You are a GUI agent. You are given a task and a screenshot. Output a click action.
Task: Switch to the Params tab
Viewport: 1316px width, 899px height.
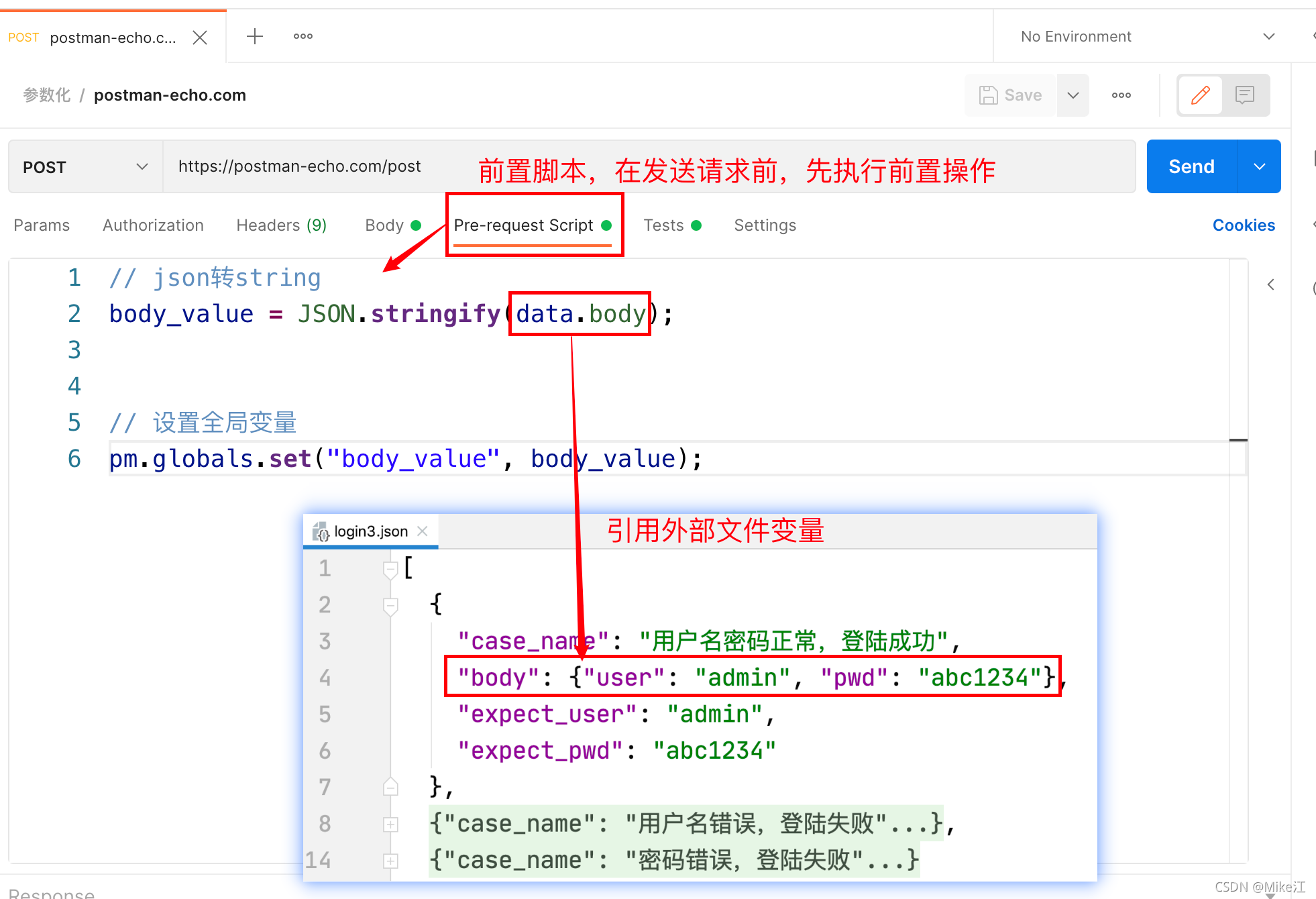42,225
